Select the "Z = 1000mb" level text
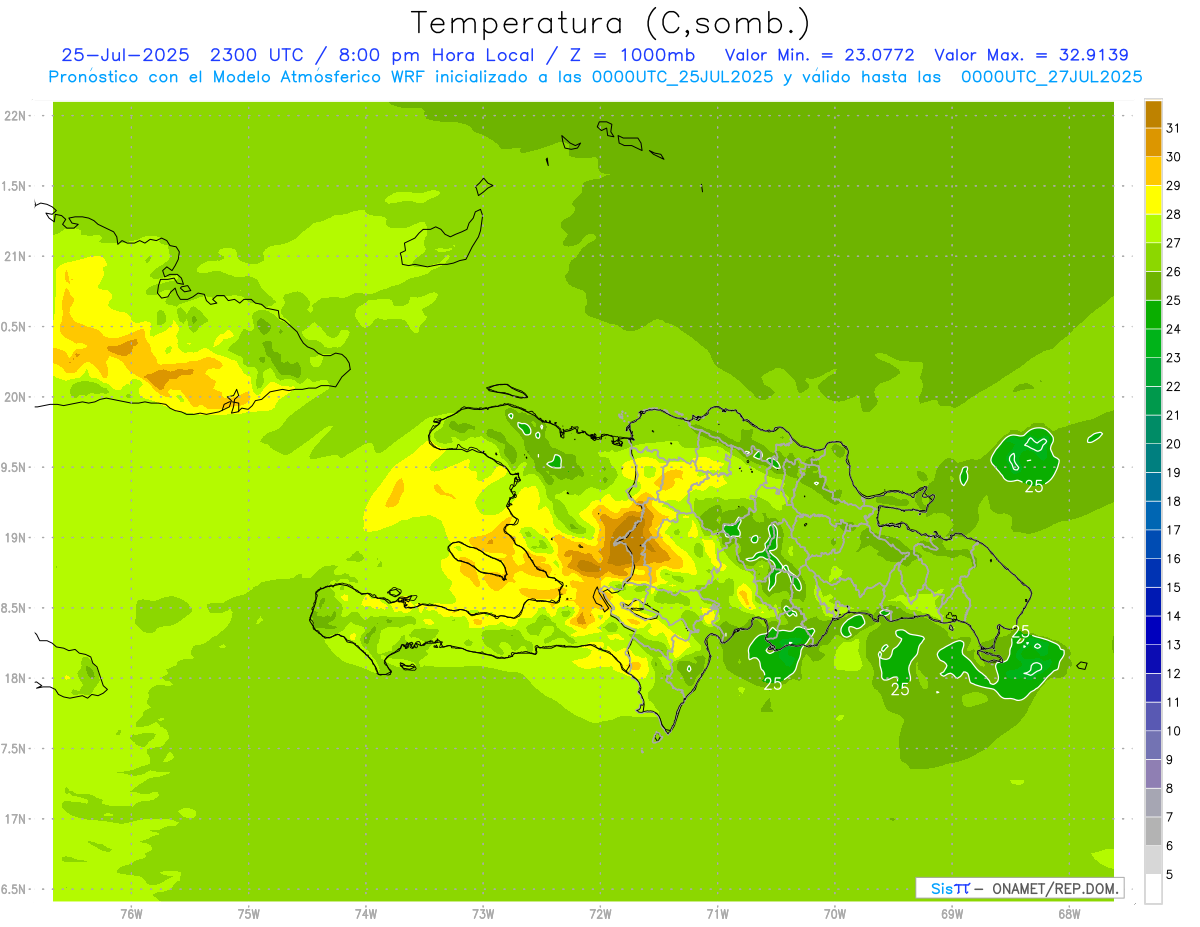Viewport: 1200px width, 927px height. (x=634, y=55)
